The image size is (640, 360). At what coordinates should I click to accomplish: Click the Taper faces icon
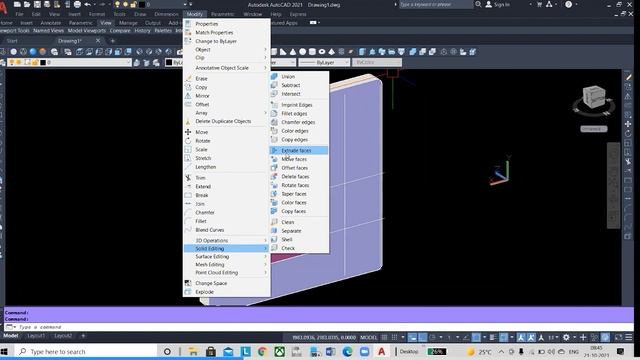pos(274,193)
